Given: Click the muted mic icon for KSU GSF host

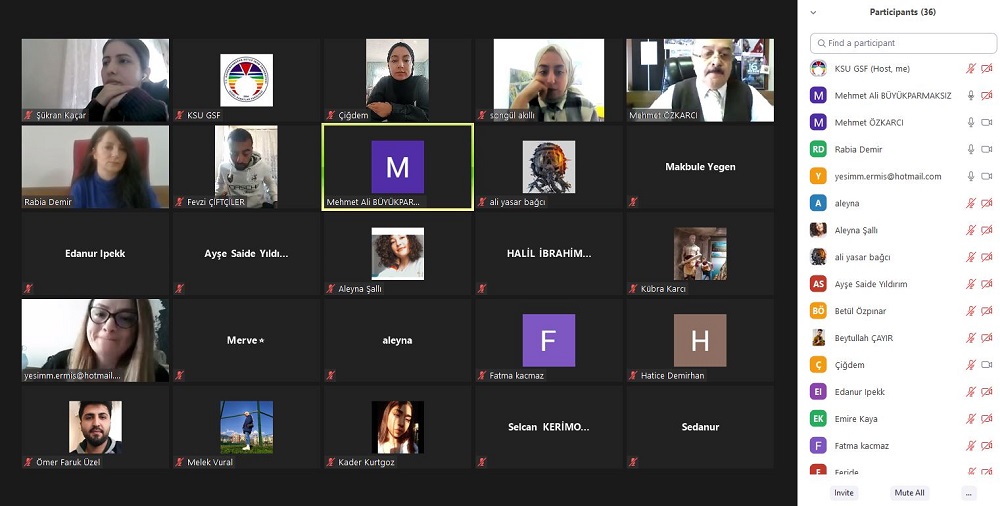Looking at the screenshot, I should click(x=970, y=69).
